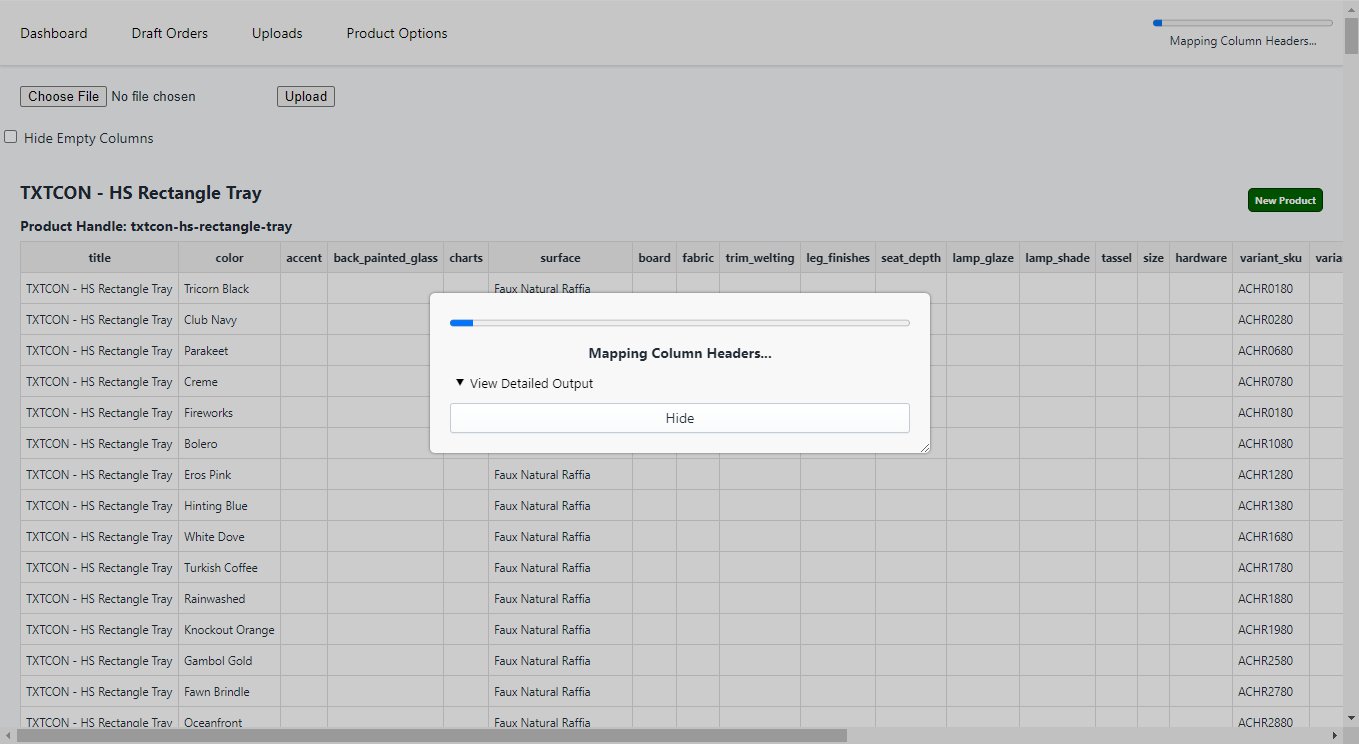Enable Hide Empty Columns checkbox
This screenshot has width=1359, height=744.
[x=11, y=137]
